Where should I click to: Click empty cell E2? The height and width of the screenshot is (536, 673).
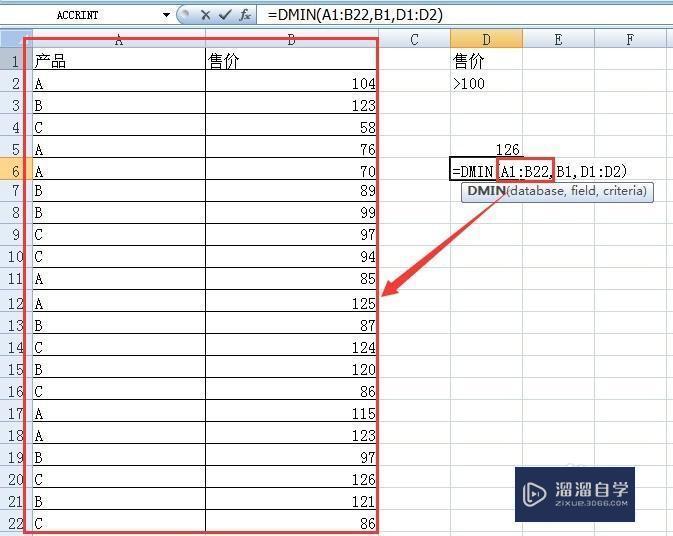pos(558,82)
